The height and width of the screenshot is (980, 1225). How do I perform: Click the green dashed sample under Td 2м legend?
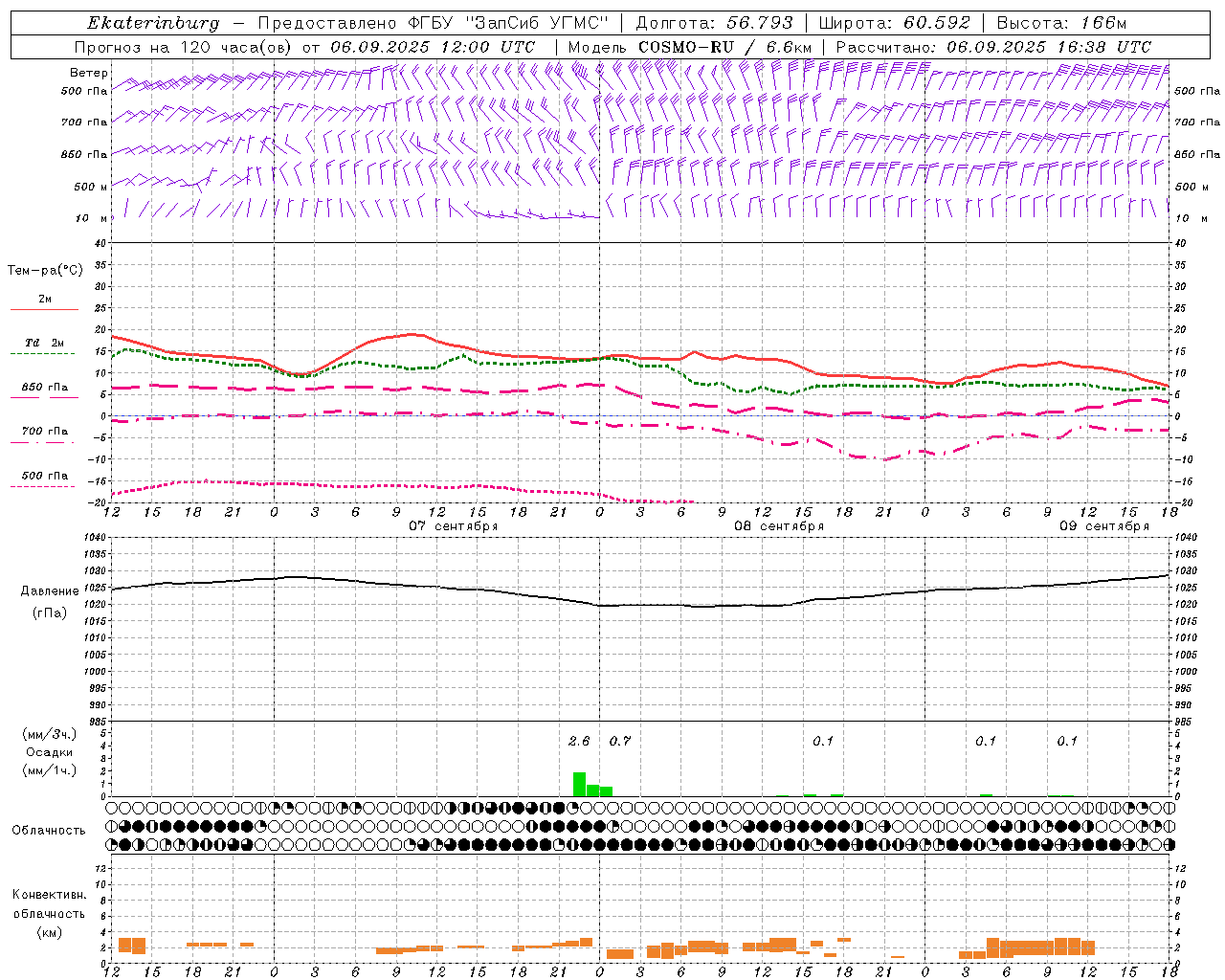coord(44,353)
